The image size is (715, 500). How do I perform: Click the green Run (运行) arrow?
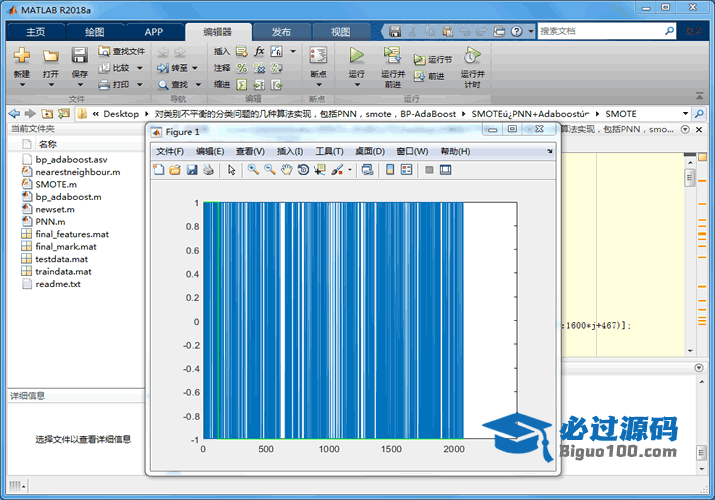point(357,56)
